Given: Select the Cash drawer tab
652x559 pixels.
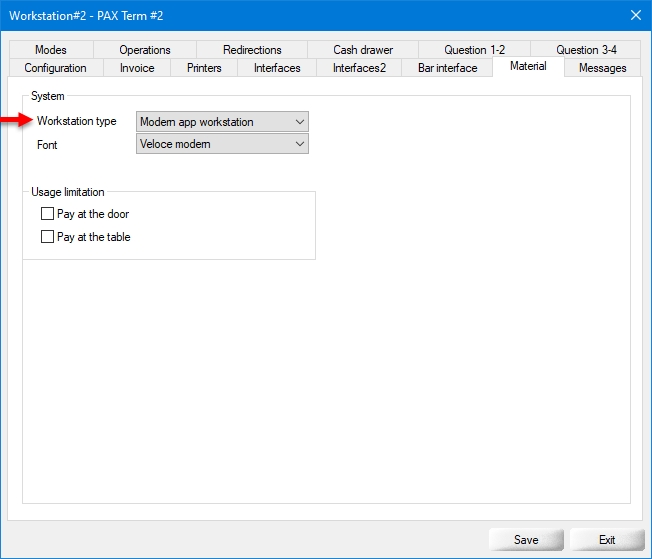Looking at the screenshot, I should pyautogui.click(x=363, y=50).
